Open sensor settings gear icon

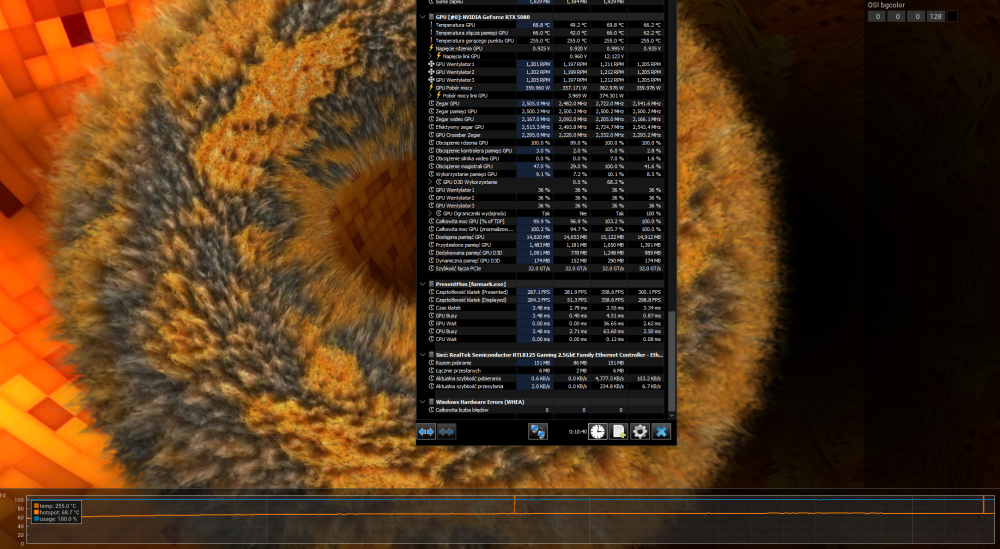[640, 432]
